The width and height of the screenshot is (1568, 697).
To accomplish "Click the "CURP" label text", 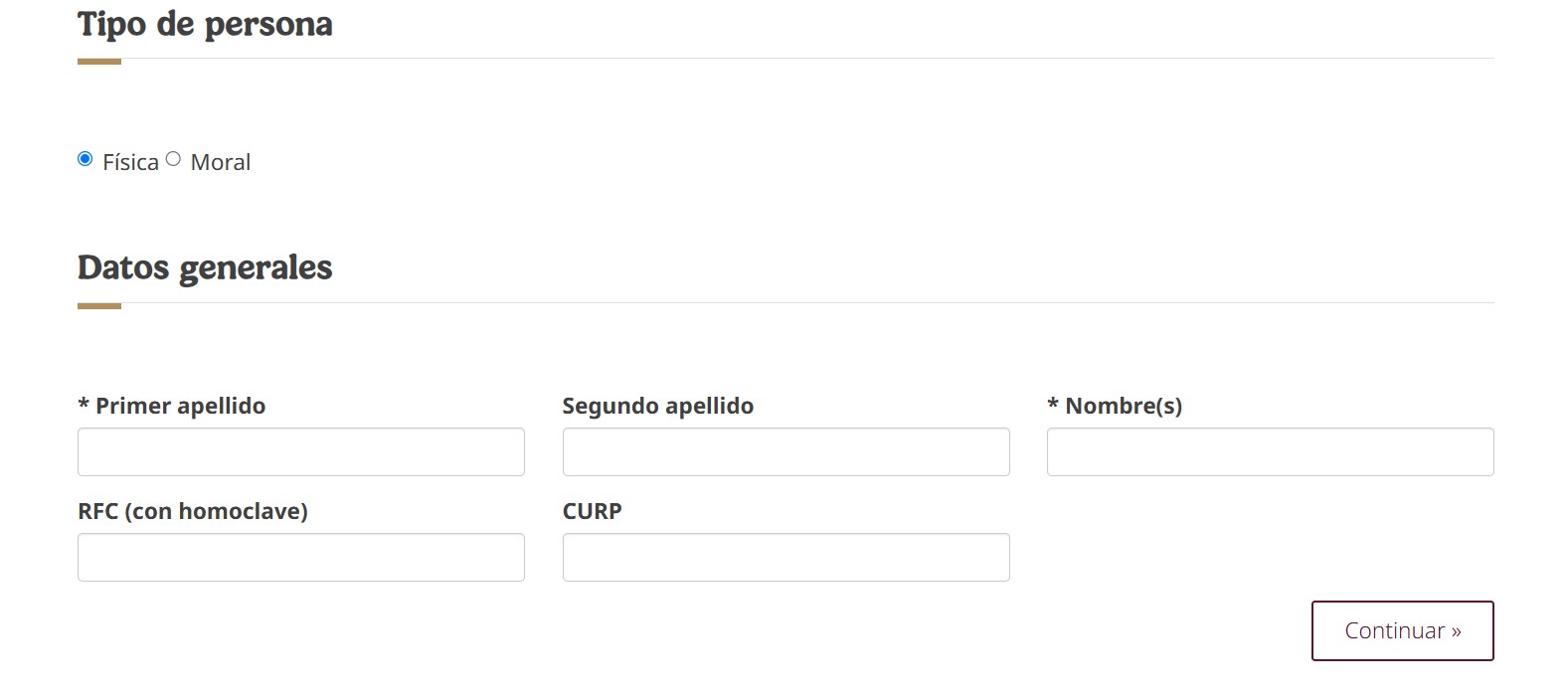I will click(x=592, y=511).
